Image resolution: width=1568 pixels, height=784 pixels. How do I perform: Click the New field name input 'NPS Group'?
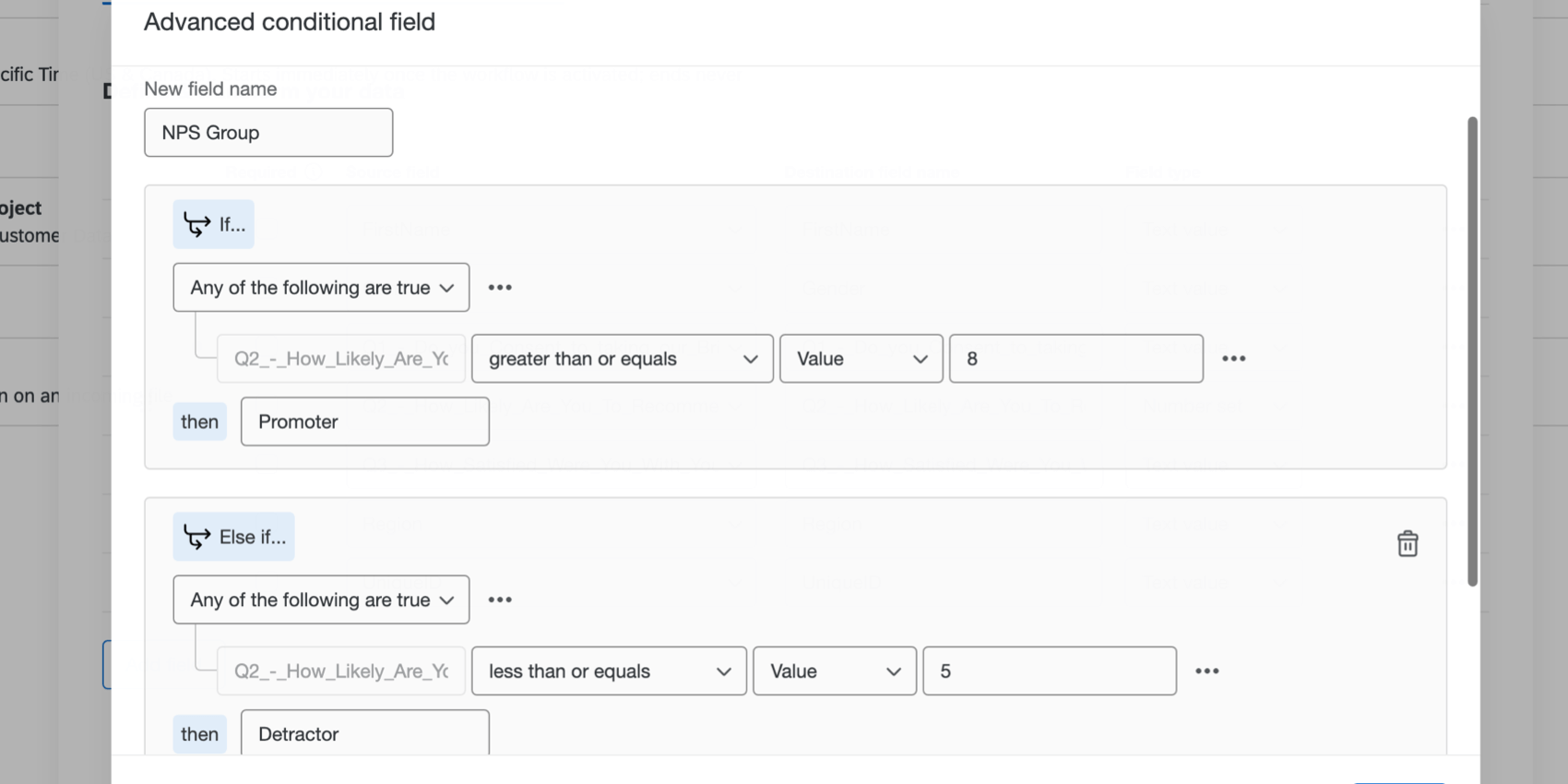268,133
